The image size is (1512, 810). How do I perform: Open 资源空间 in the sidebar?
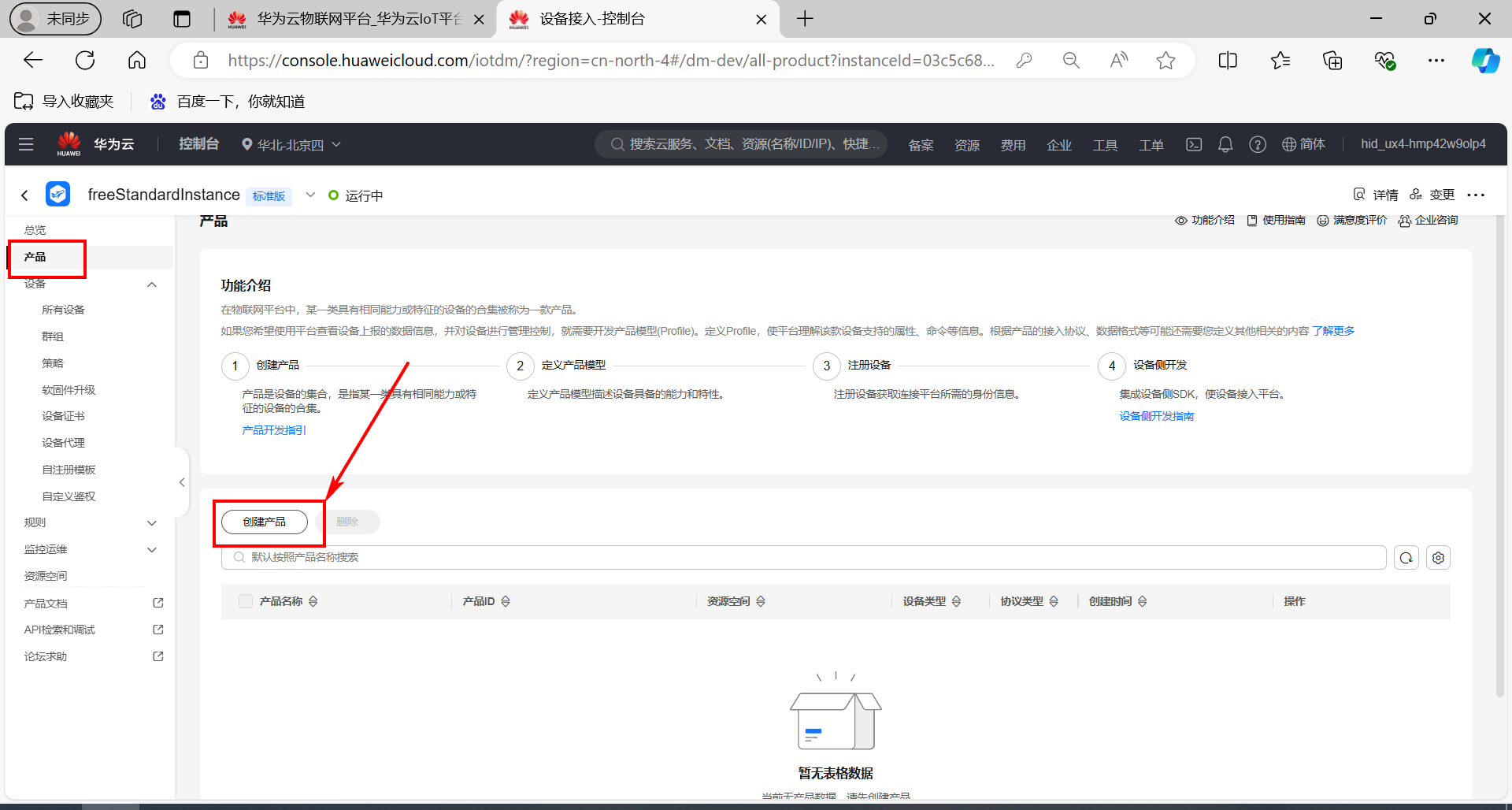point(46,576)
